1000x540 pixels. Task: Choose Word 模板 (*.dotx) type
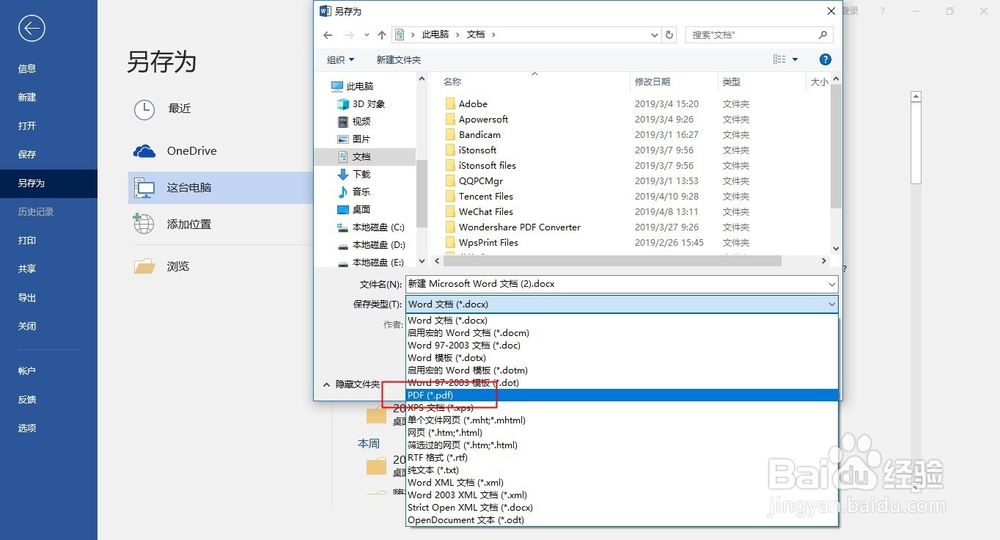622,358
